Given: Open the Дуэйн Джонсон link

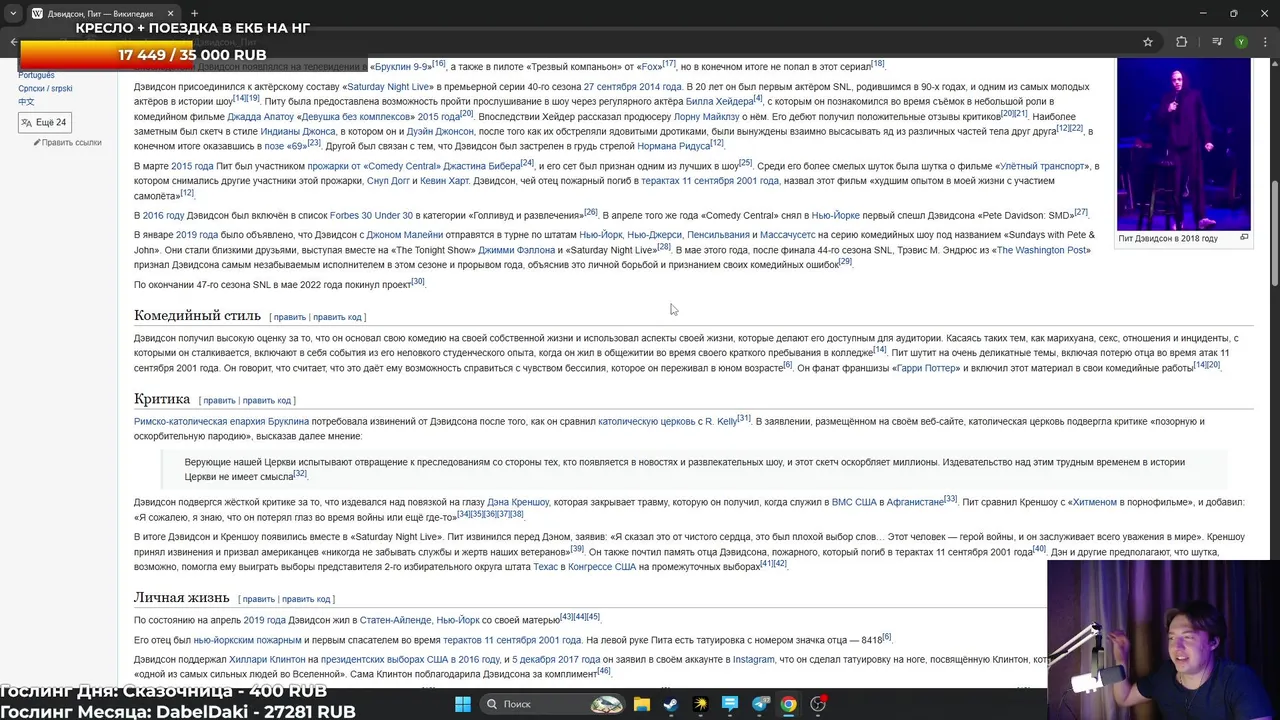Looking at the screenshot, I should 440,132.
